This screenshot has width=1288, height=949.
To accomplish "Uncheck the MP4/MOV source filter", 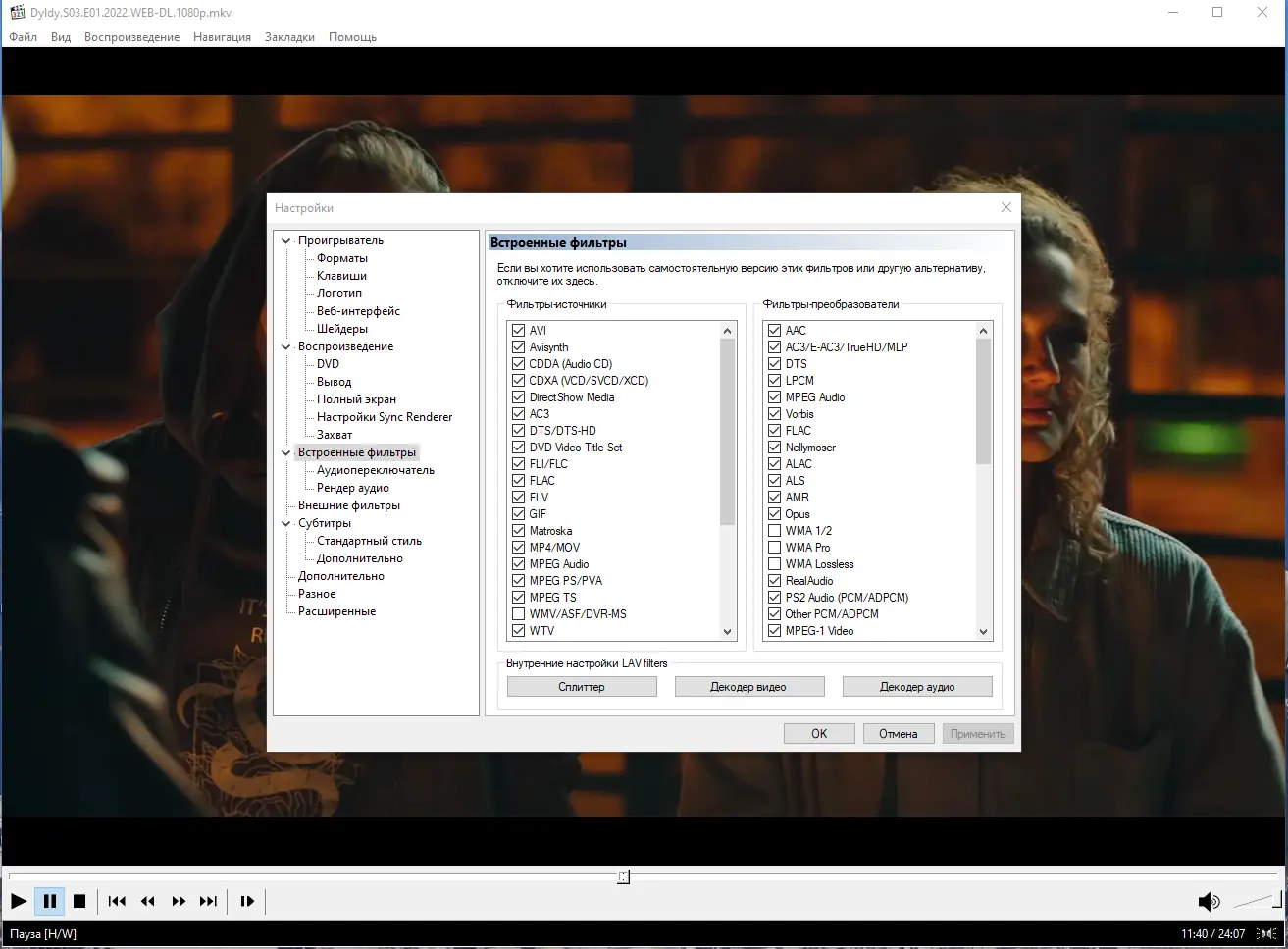I will pos(518,548).
